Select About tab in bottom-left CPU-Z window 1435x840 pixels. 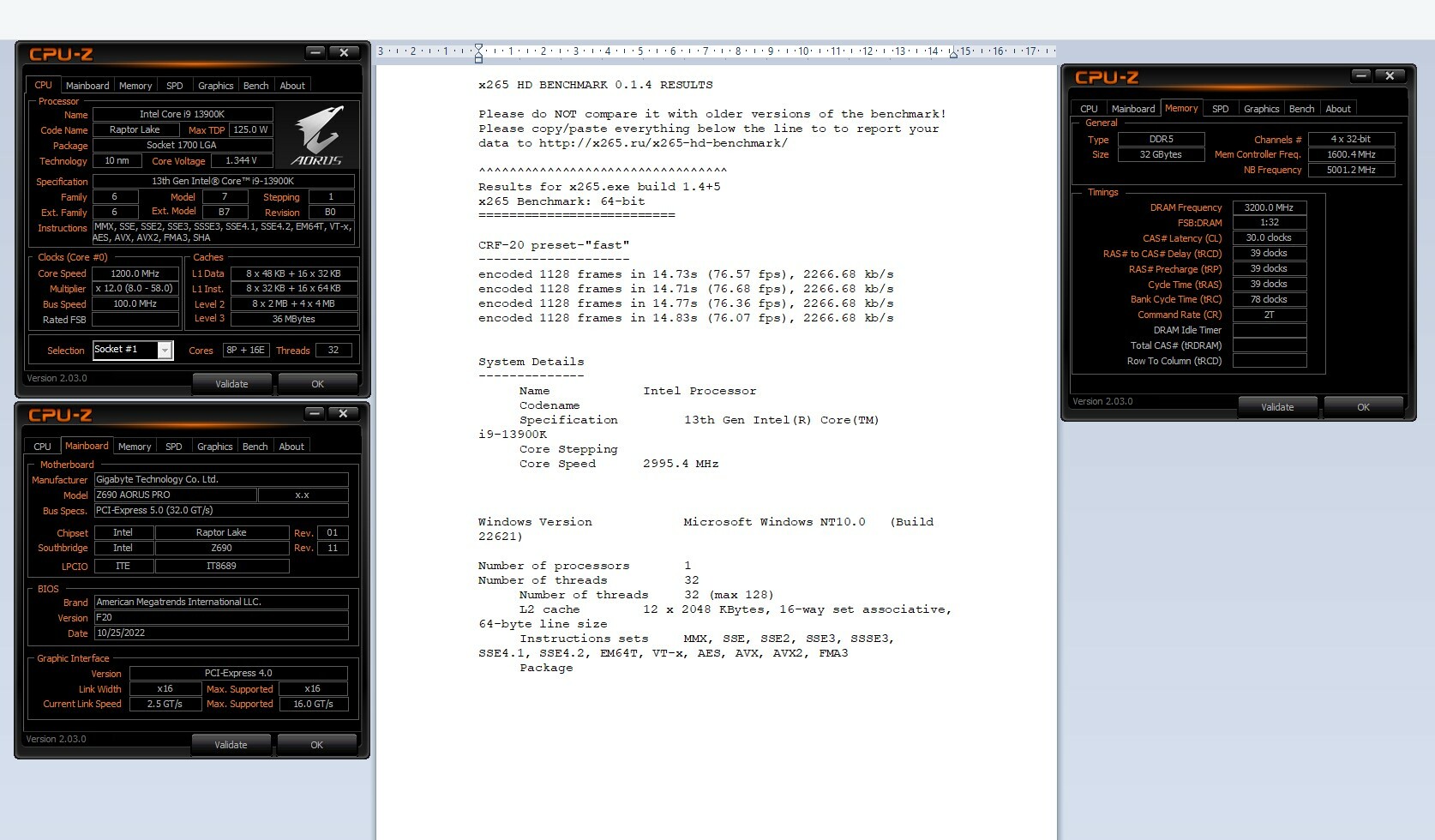coord(291,447)
